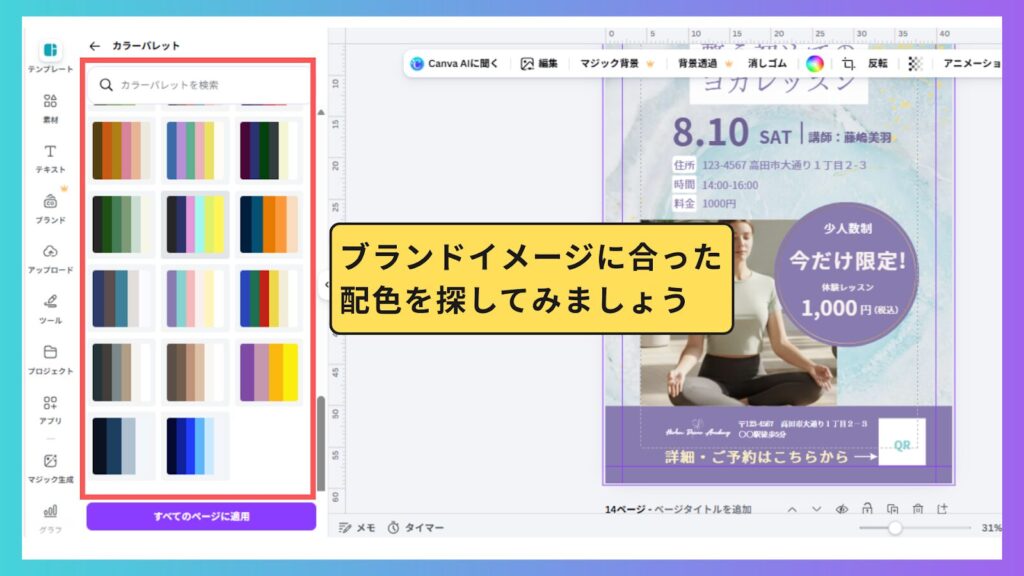Image resolution: width=1024 pixels, height=576 pixels.
Task: Move page up with the up chevron
Action: click(792, 509)
